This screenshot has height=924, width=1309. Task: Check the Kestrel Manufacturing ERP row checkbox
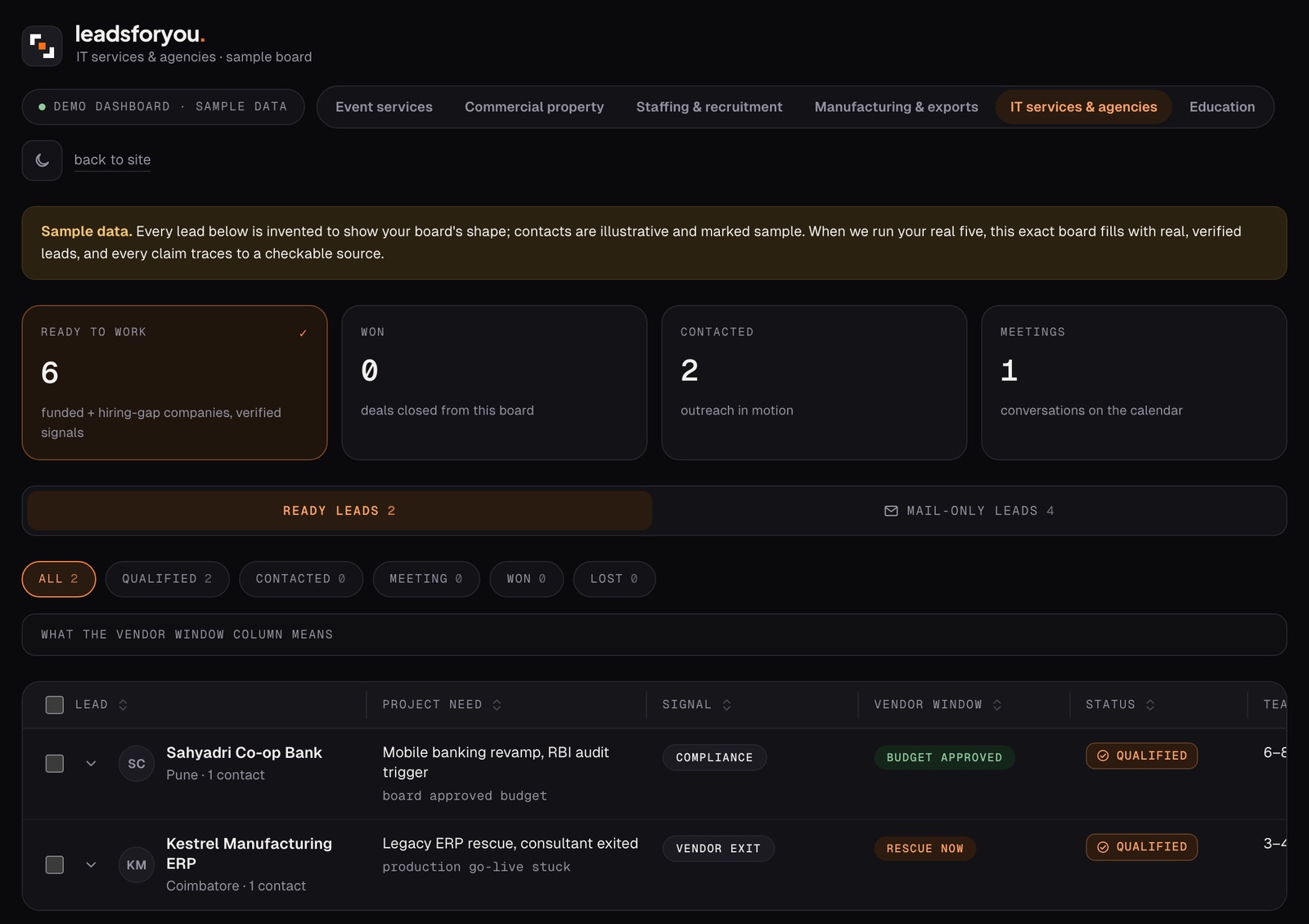(55, 865)
